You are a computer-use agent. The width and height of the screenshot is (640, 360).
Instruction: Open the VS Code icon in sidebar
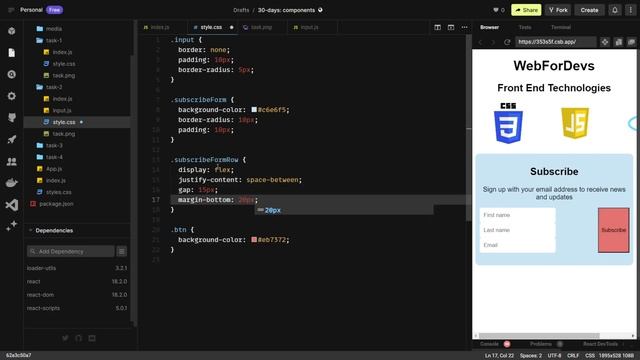[x=11, y=204]
